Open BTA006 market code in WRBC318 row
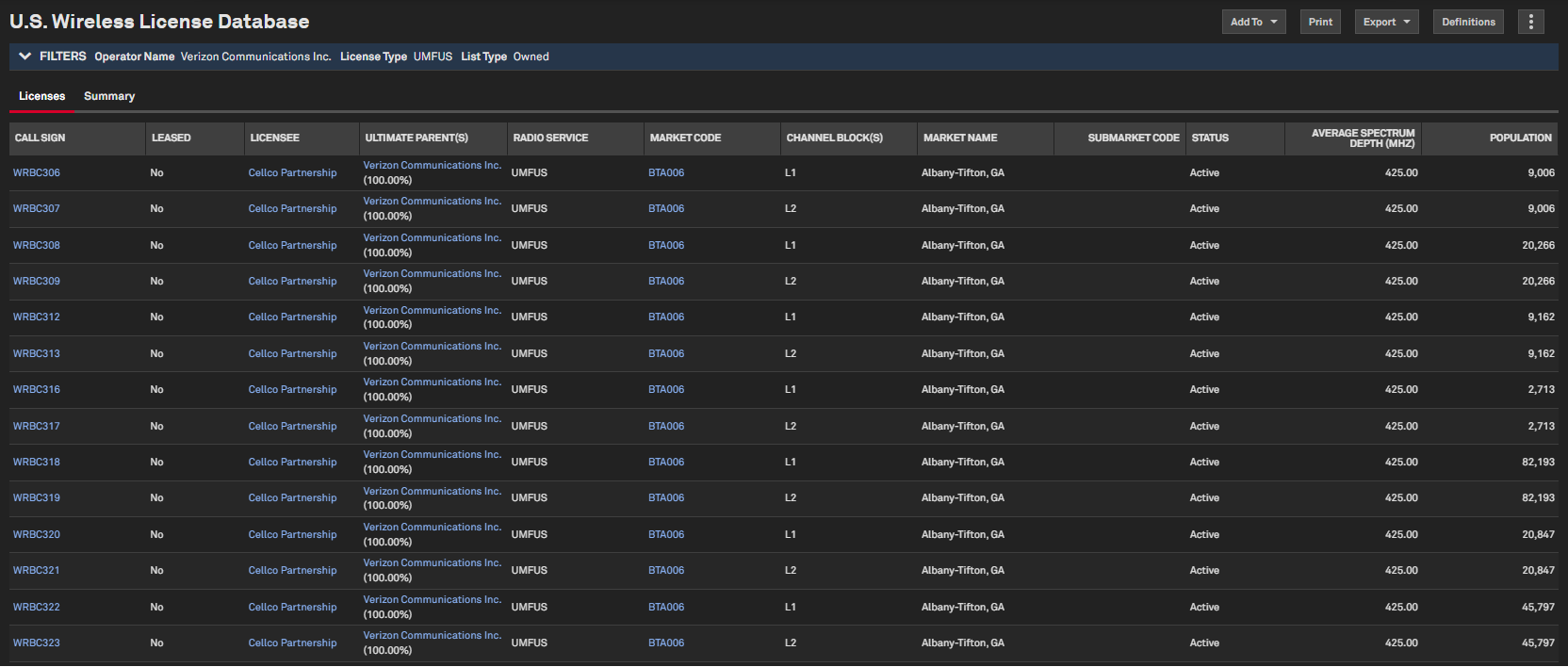1568x667 pixels. tap(666, 463)
